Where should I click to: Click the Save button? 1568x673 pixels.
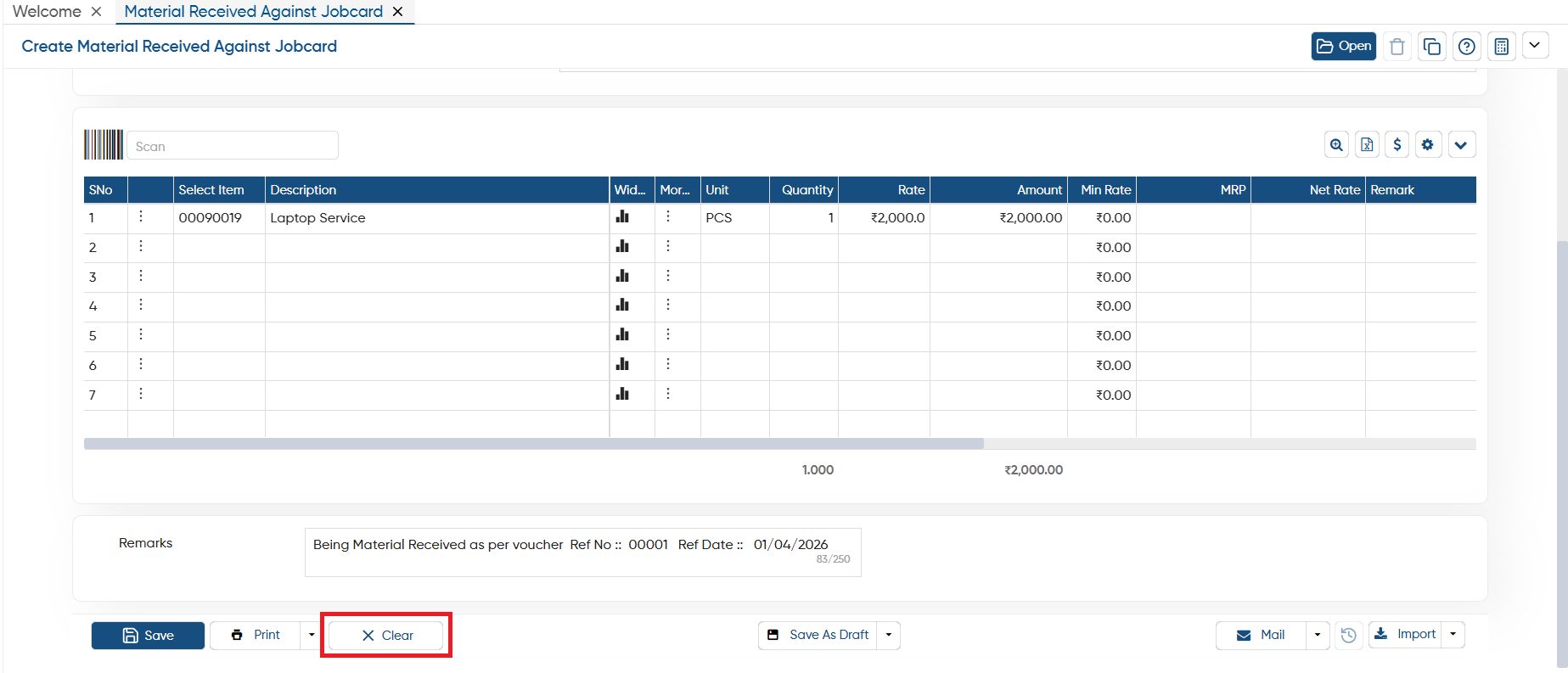click(x=148, y=636)
